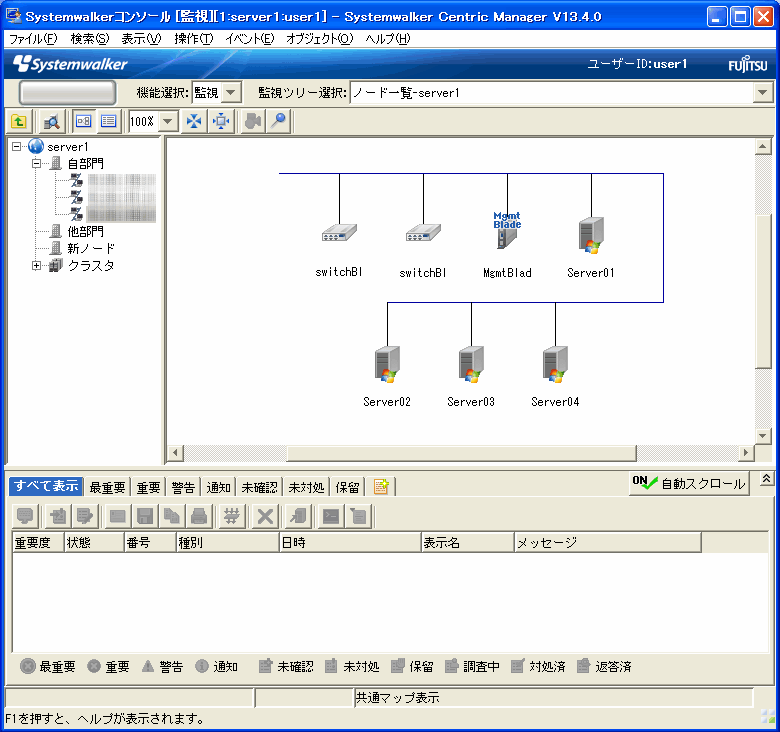Viewport: 780px width, 732px height.
Task: Select the Server04 node icon
Action: 555,365
